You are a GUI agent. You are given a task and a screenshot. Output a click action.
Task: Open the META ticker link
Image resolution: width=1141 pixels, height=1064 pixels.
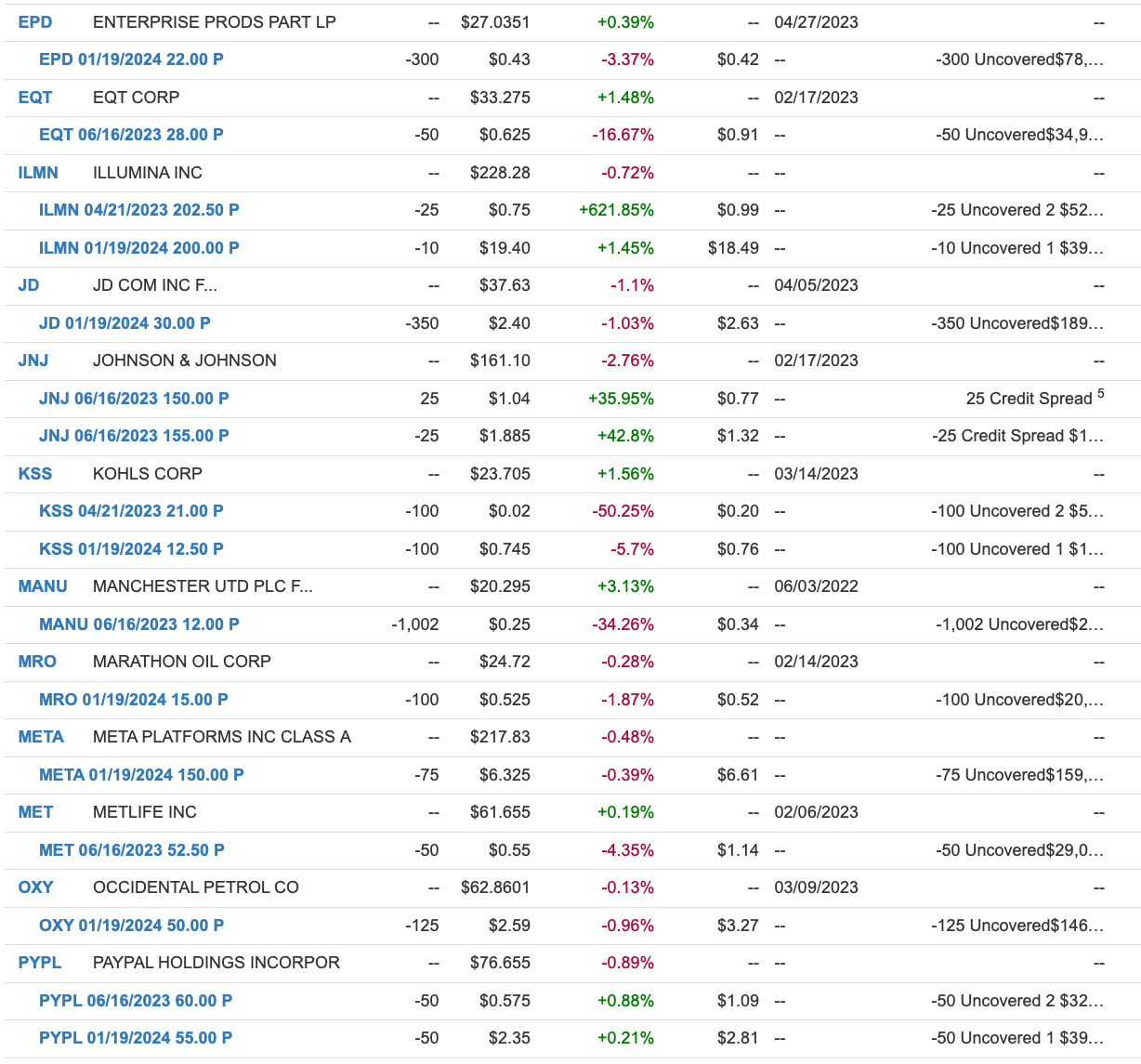pos(41,737)
